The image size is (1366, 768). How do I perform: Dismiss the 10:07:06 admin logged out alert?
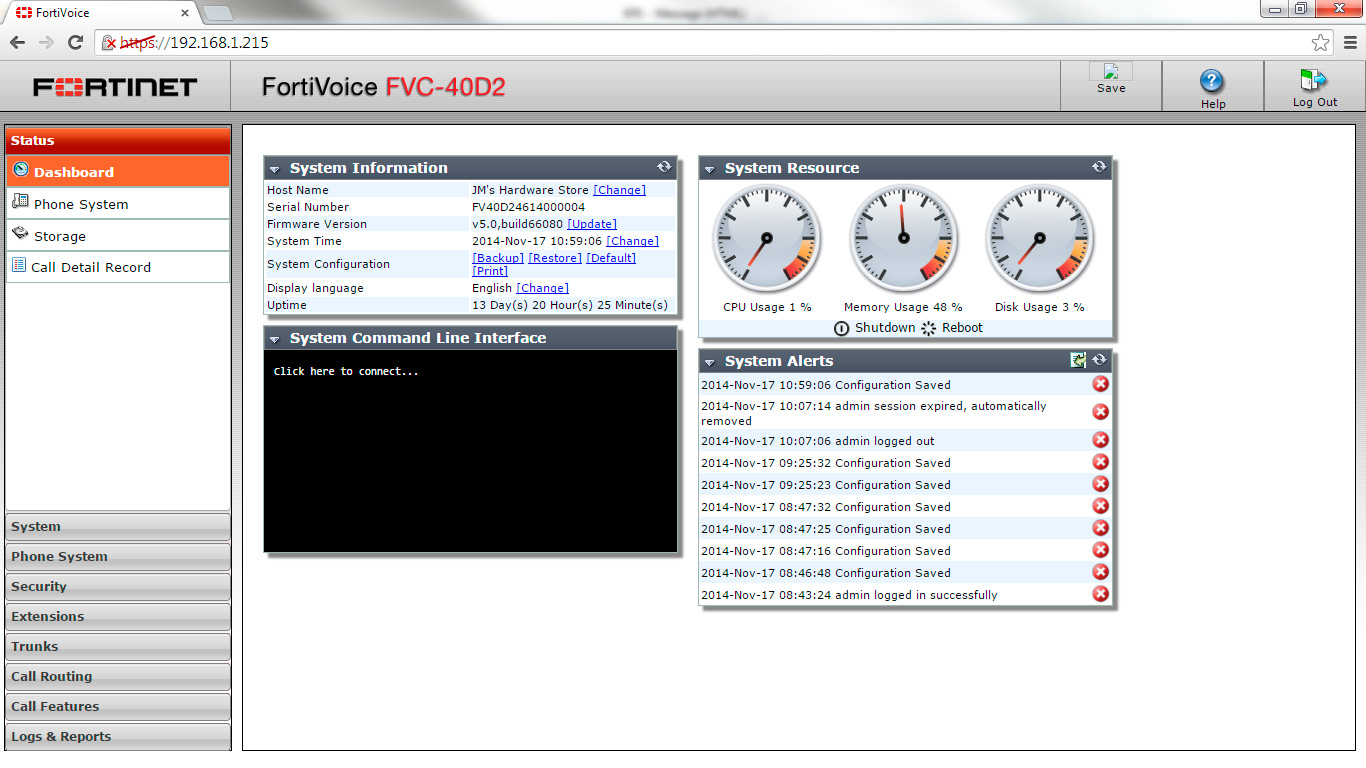point(1100,440)
